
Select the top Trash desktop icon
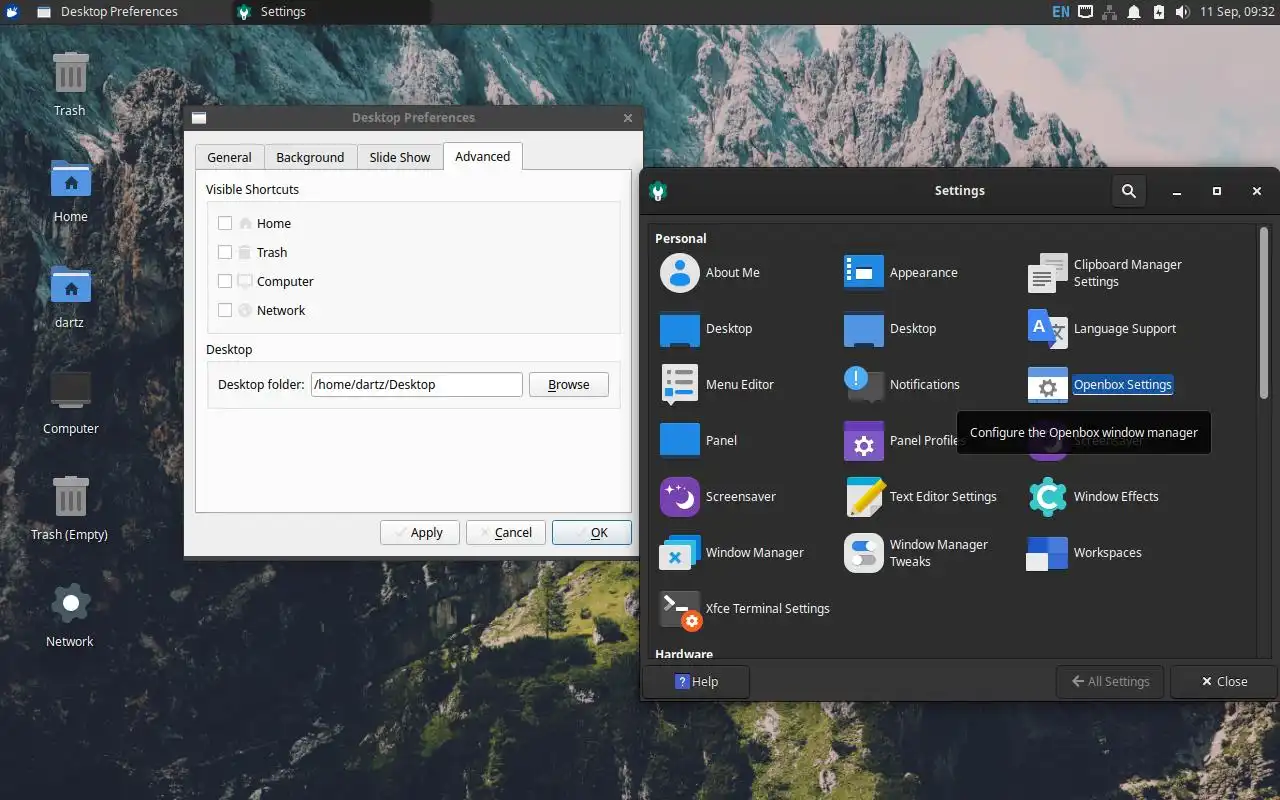pos(70,85)
